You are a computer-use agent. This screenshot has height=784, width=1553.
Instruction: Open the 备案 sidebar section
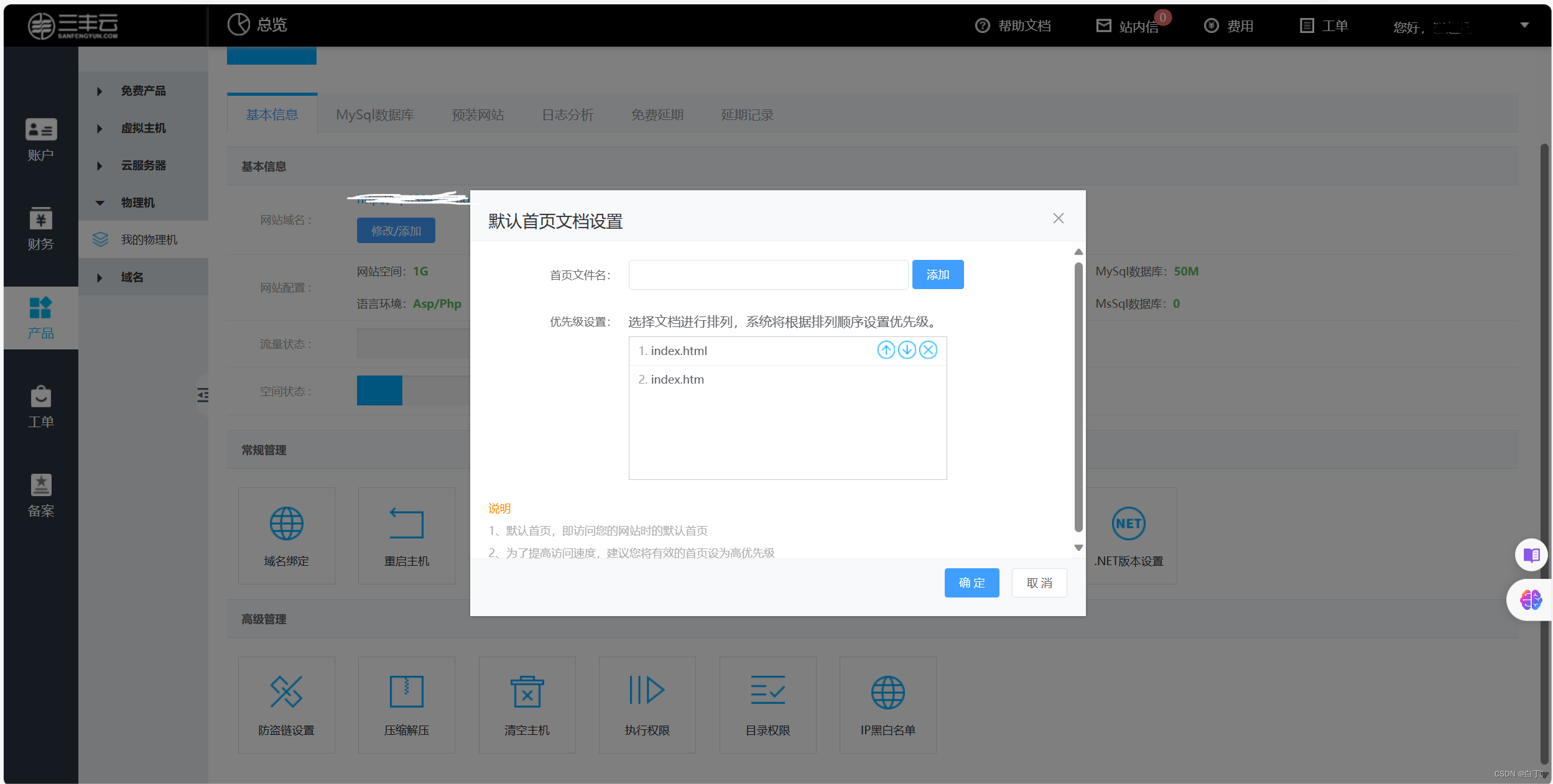click(41, 496)
